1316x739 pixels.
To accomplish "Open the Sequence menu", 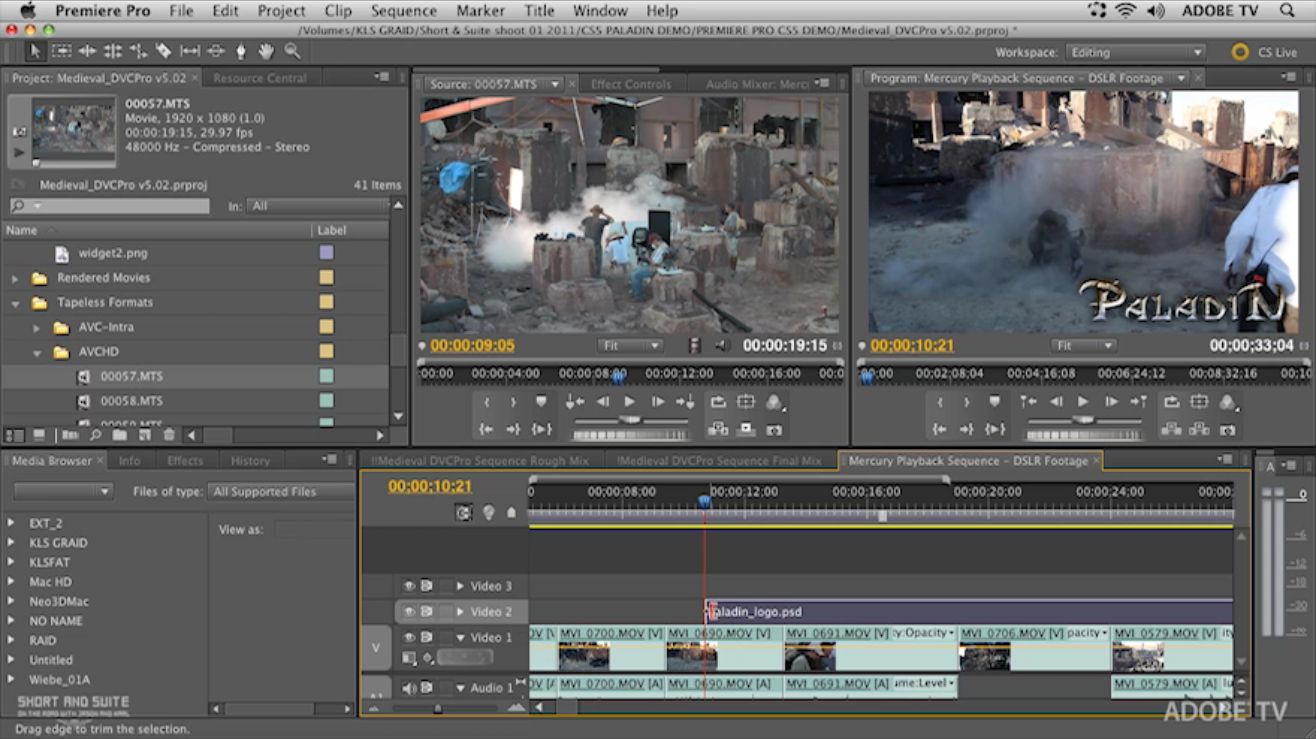I will click(x=404, y=11).
